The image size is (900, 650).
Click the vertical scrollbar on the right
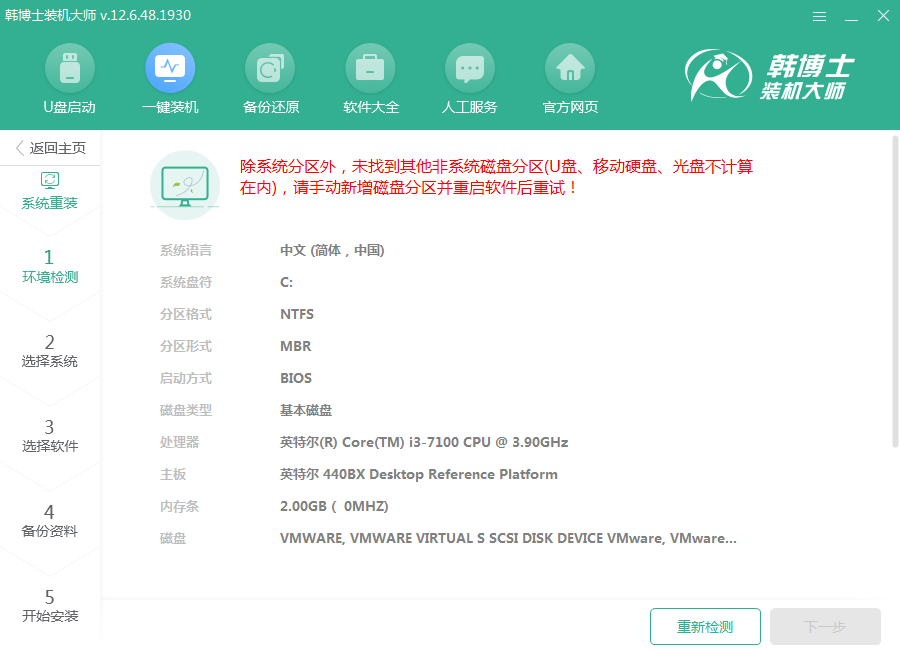pos(894,290)
